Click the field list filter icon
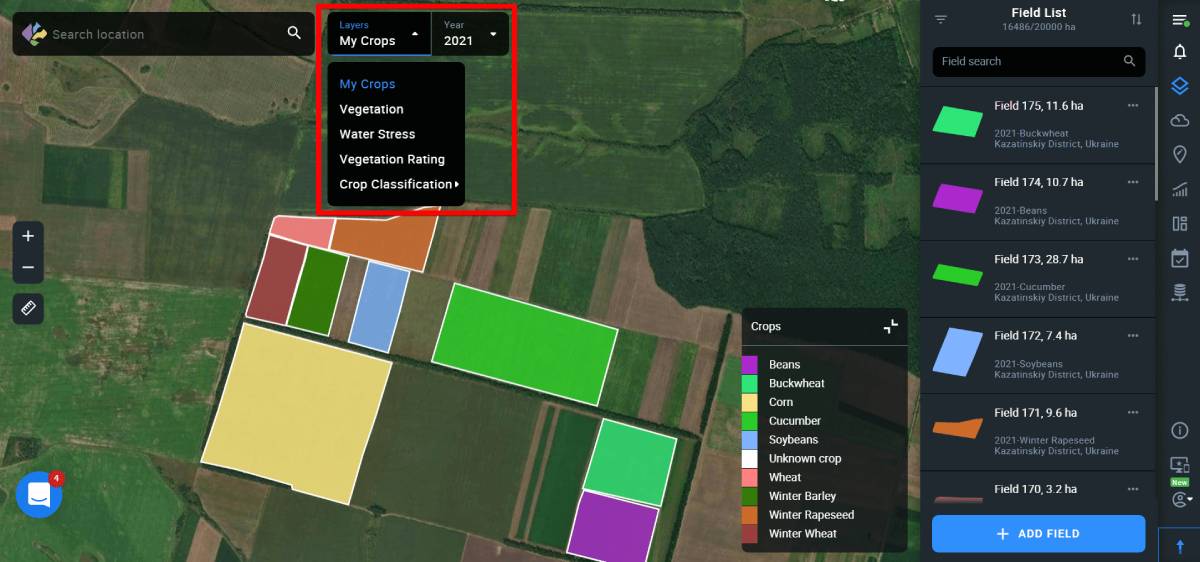The width and height of the screenshot is (1200, 562). point(940,20)
